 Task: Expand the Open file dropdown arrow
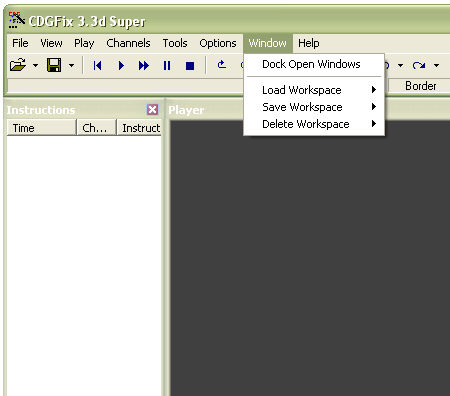tap(35, 65)
